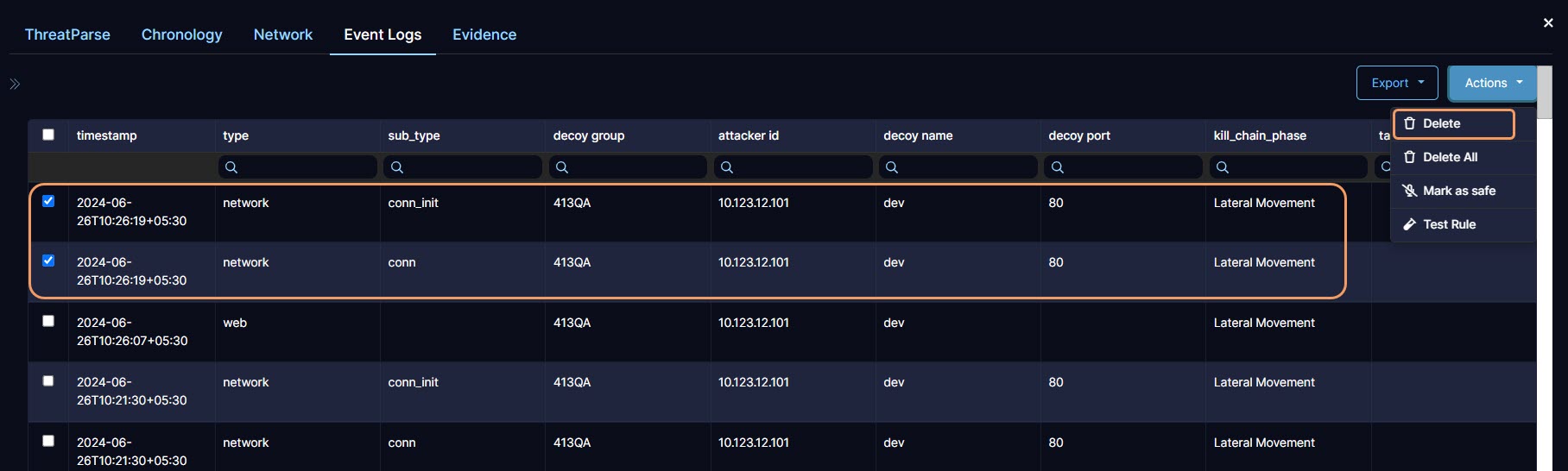
Task: Expand the collapsed side panel with double chevron
Action: (x=15, y=84)
